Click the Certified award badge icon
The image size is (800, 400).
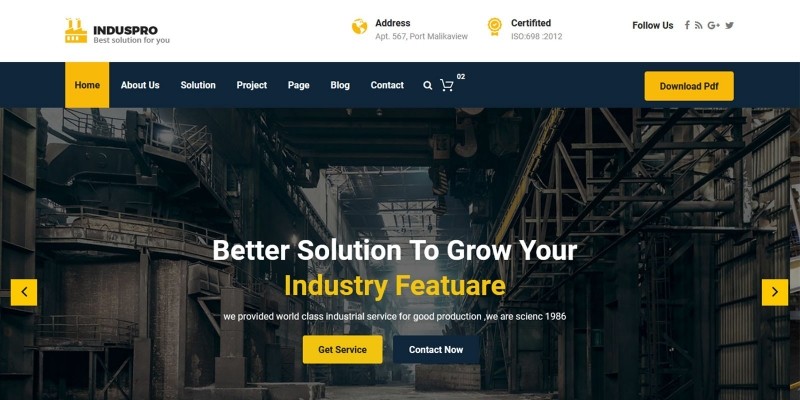[x=494, y=27]
